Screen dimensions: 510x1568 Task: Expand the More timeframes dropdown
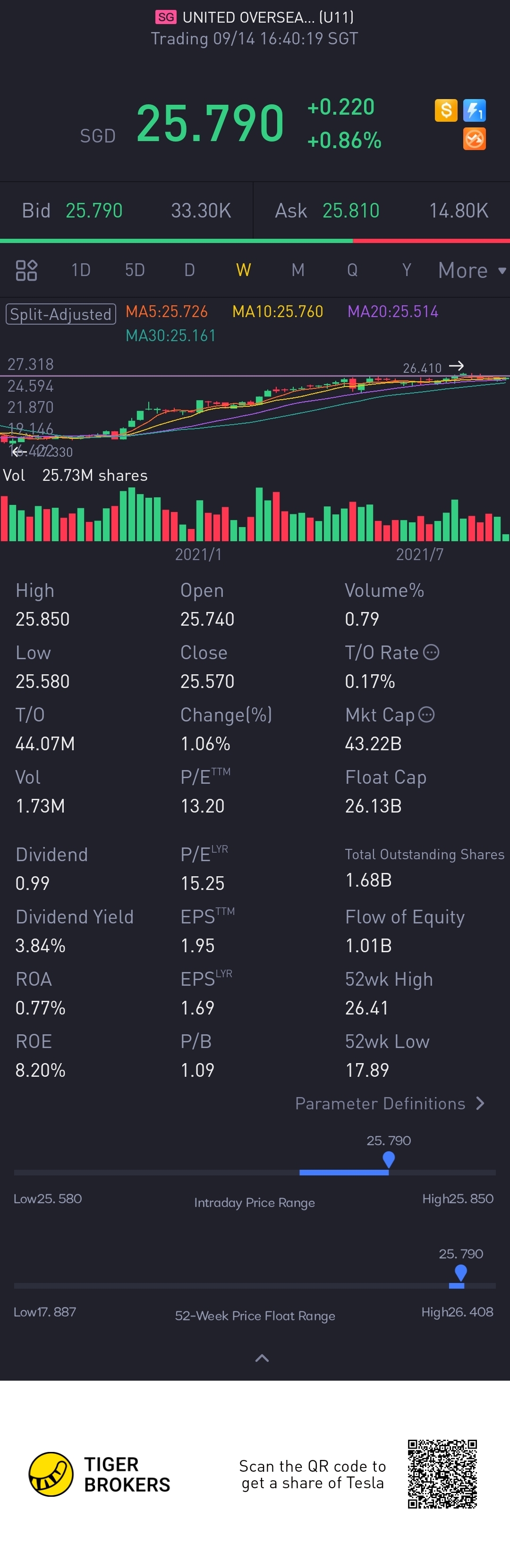(472, 269)
